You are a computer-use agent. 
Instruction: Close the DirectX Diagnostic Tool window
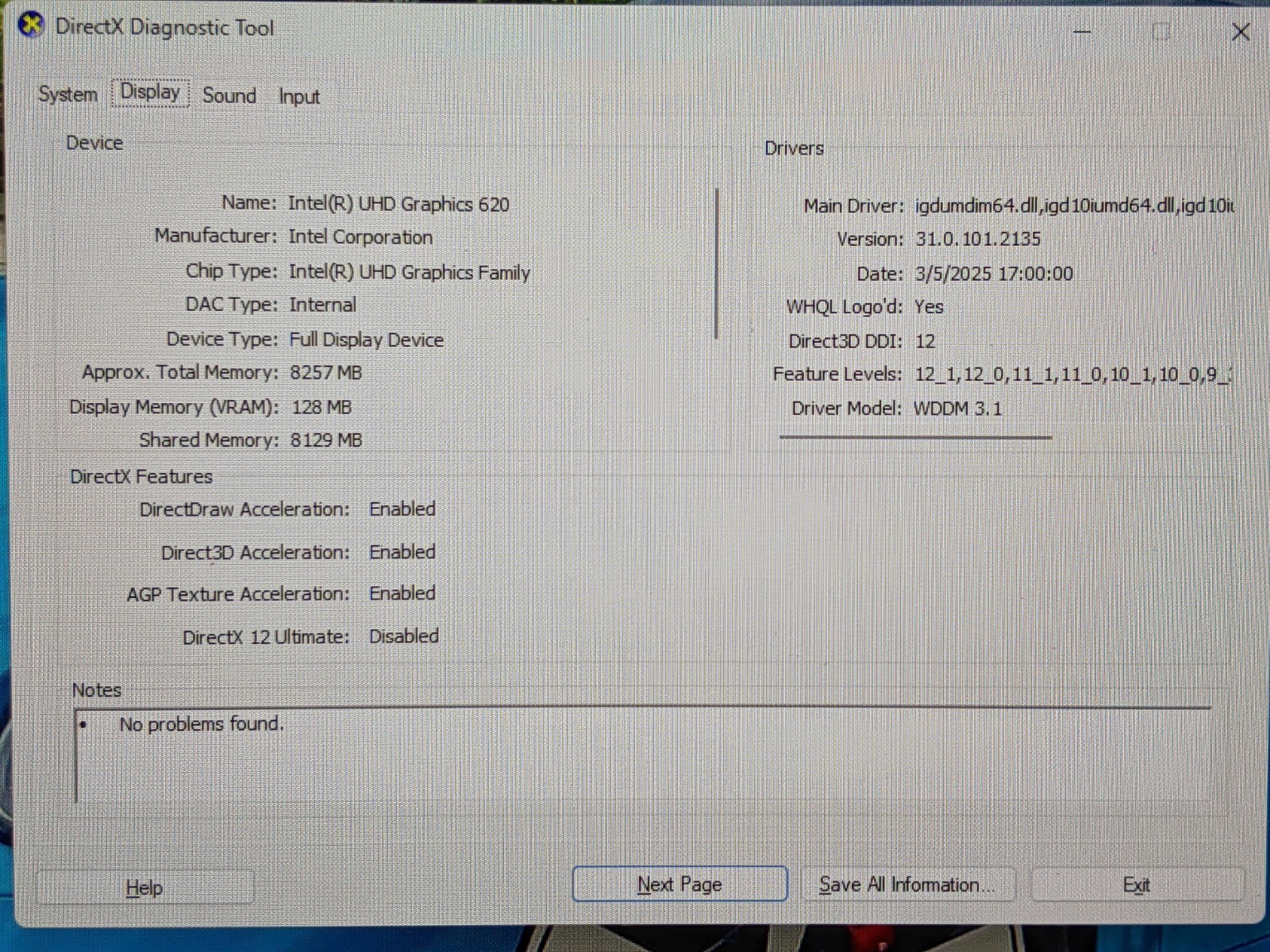1241,32
